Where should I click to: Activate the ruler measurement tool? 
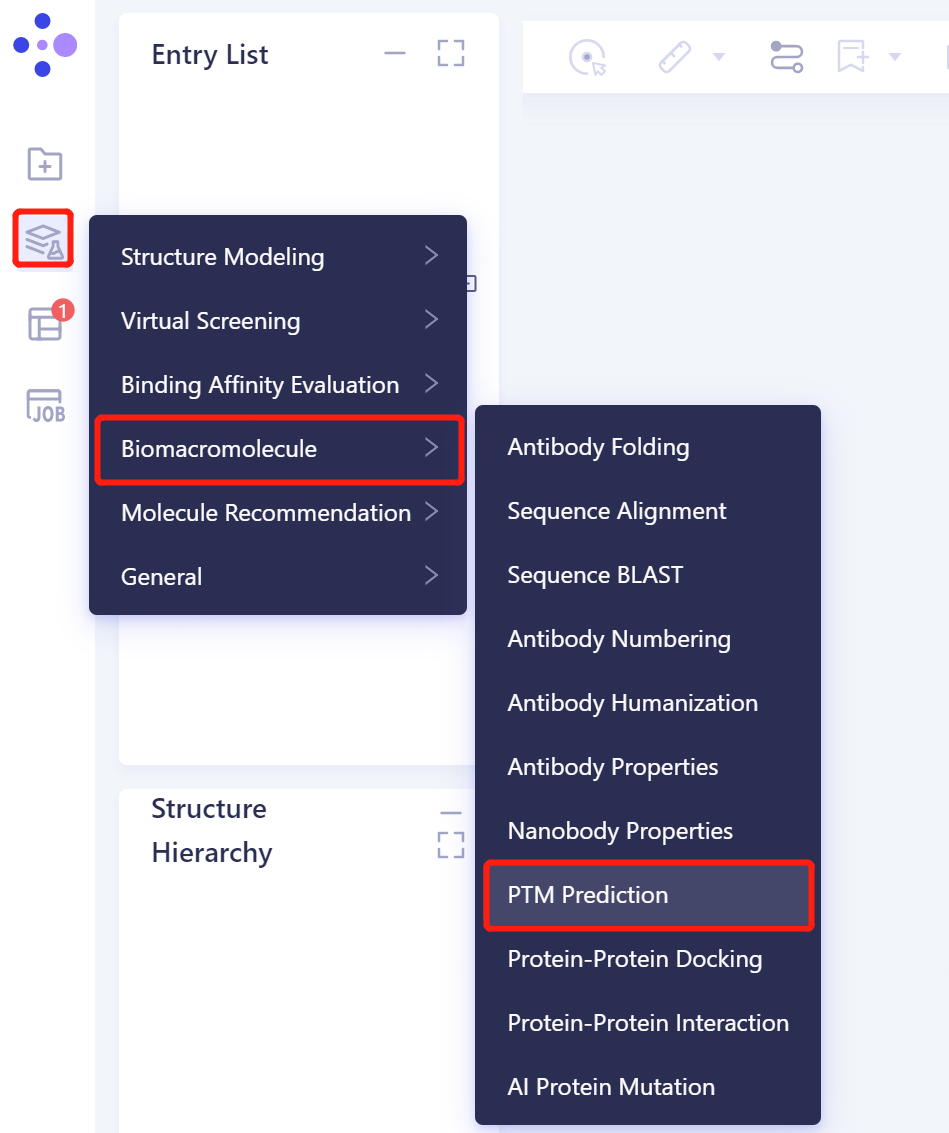point(676,57)
